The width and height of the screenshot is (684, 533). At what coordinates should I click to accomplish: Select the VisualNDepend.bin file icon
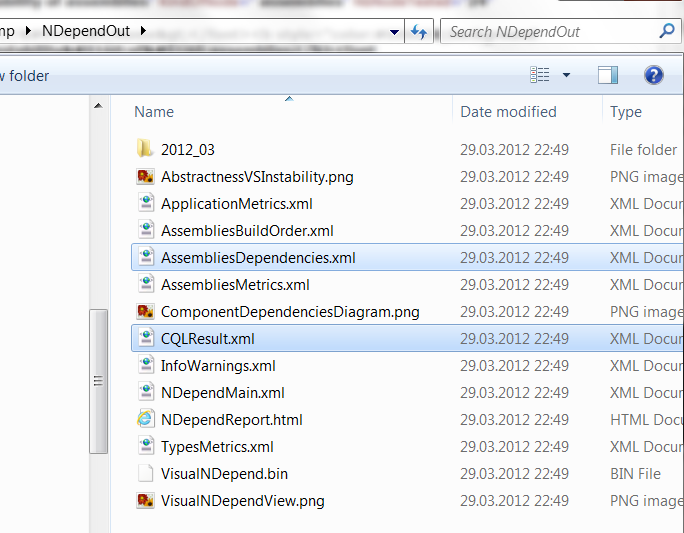click(x=145, y=473)
